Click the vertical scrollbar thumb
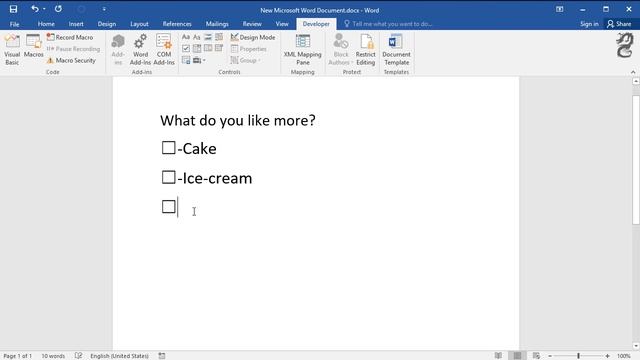The width and height of the screenshot is (640, 360). pos(636,160)
